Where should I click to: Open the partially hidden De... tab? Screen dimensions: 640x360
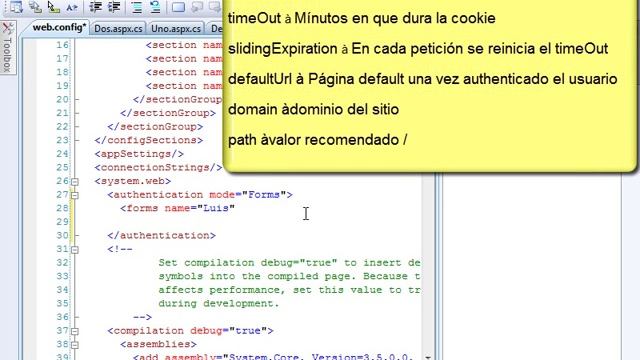tap(215, 29)
